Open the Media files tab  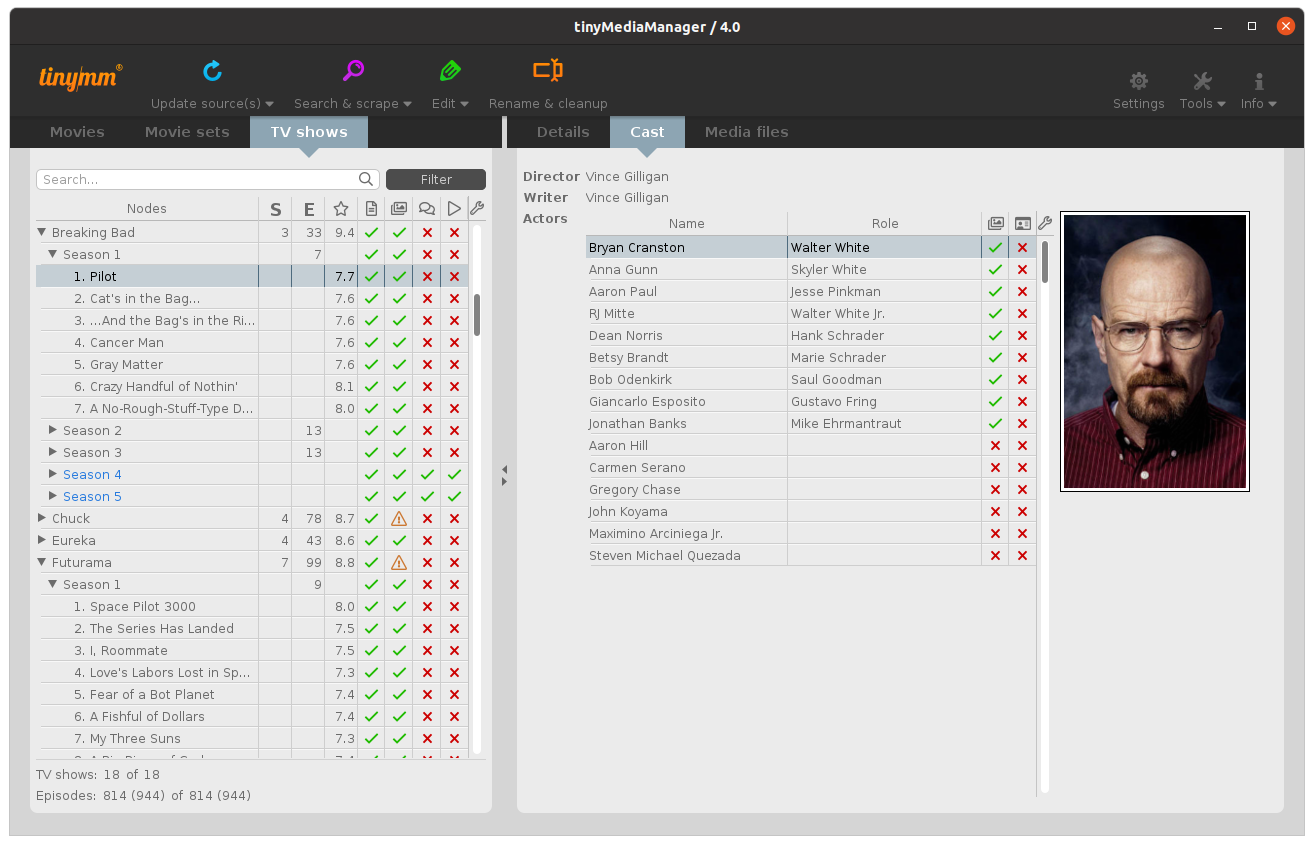pyautogui.click(x=746, y=132)
